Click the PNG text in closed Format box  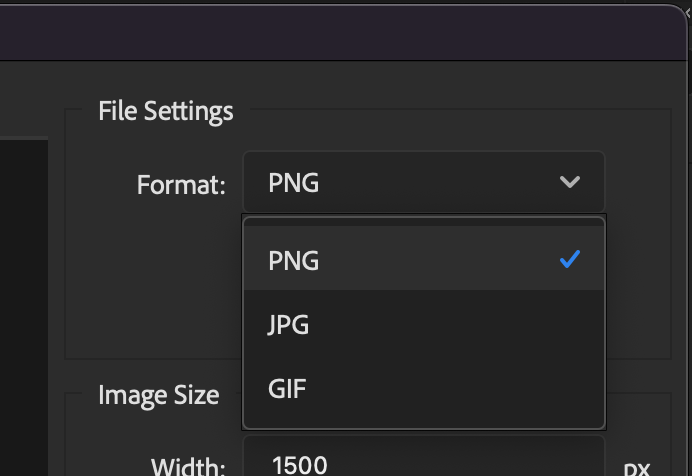tap(293, 183)
